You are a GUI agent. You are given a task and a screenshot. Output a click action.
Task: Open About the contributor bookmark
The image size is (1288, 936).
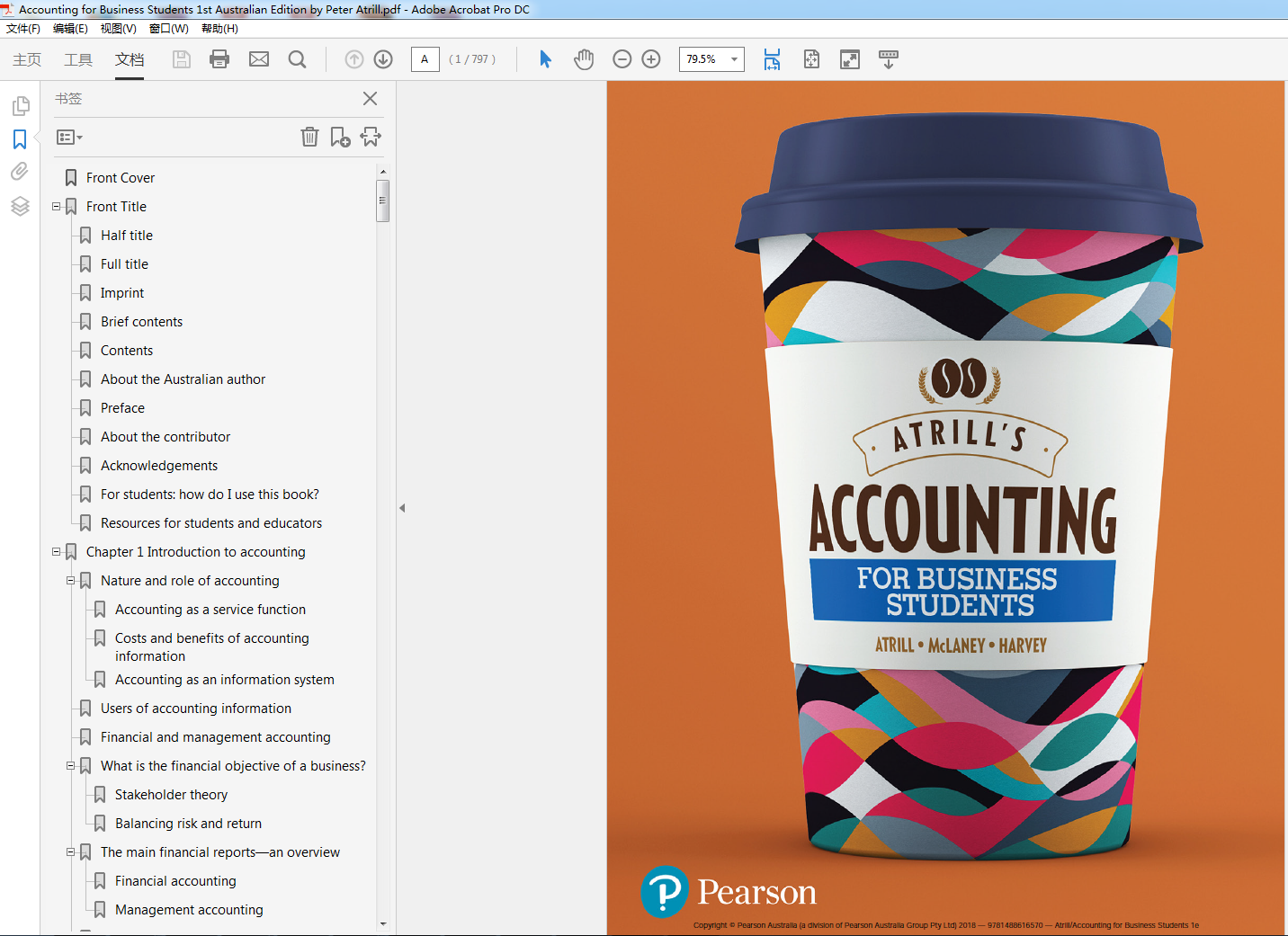click(165, 437)
